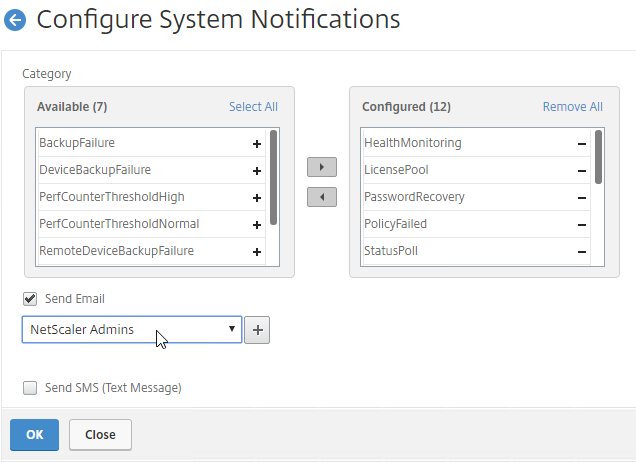636x462 pixels.
Task: Click Remove All in Configured list
Action: [x=572, y=107]
